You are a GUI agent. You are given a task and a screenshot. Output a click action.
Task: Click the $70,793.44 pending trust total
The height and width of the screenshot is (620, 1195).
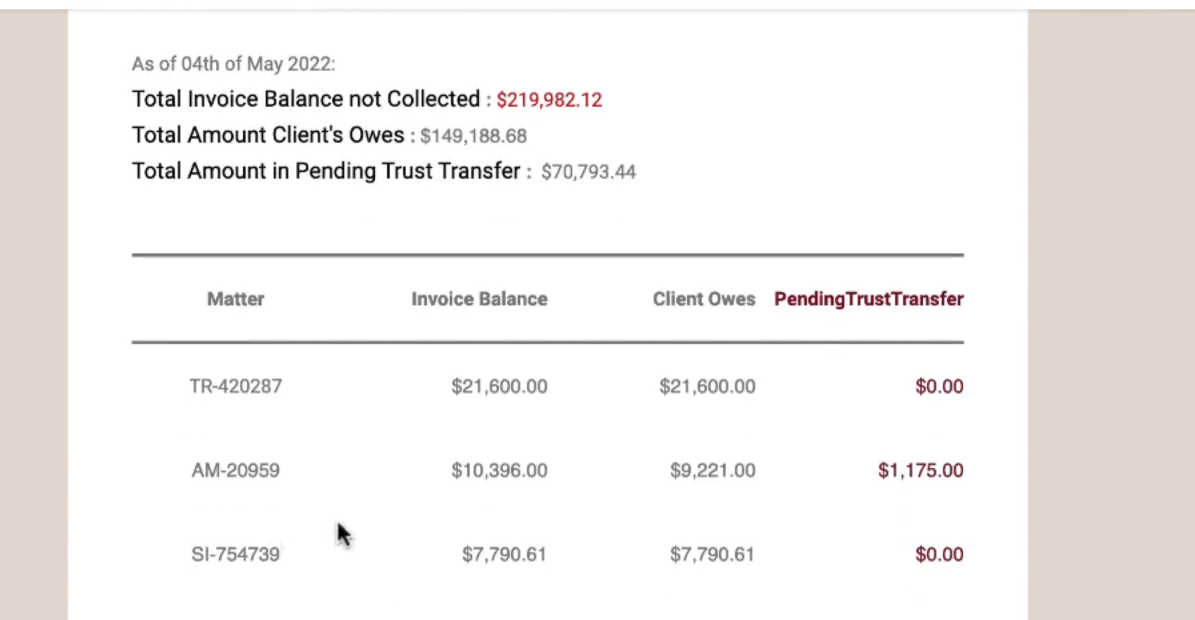tap(588, 172)
